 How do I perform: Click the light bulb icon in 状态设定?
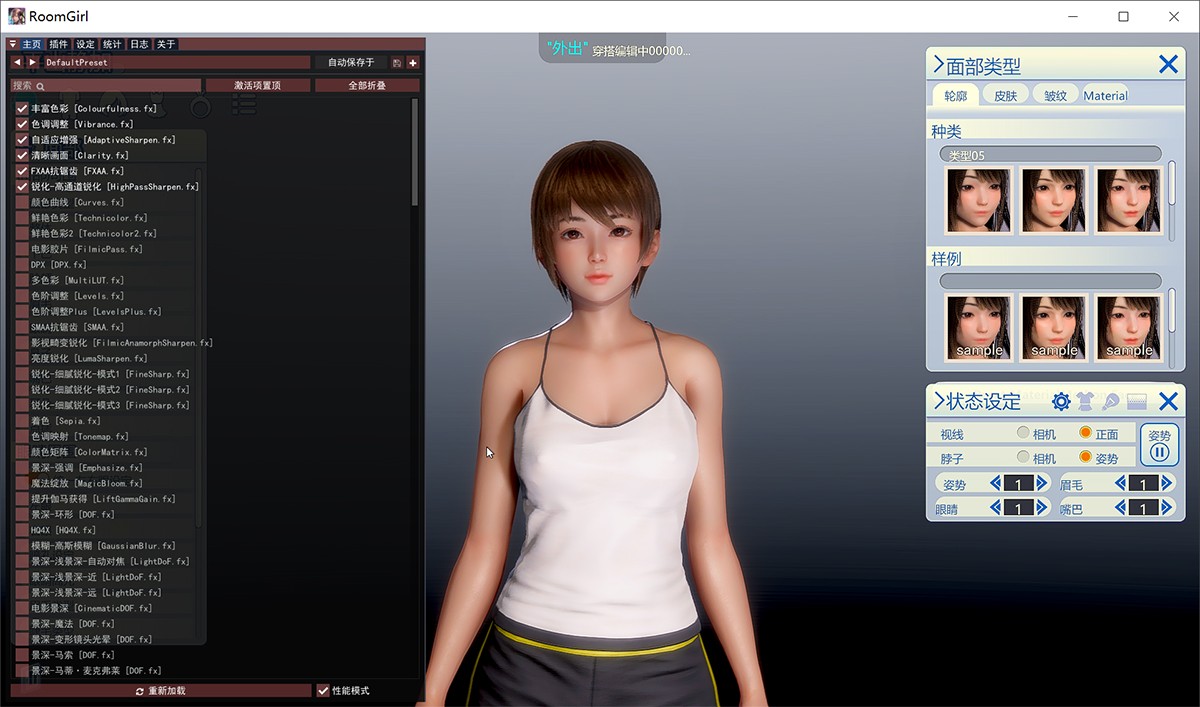tap(1110, 402)
